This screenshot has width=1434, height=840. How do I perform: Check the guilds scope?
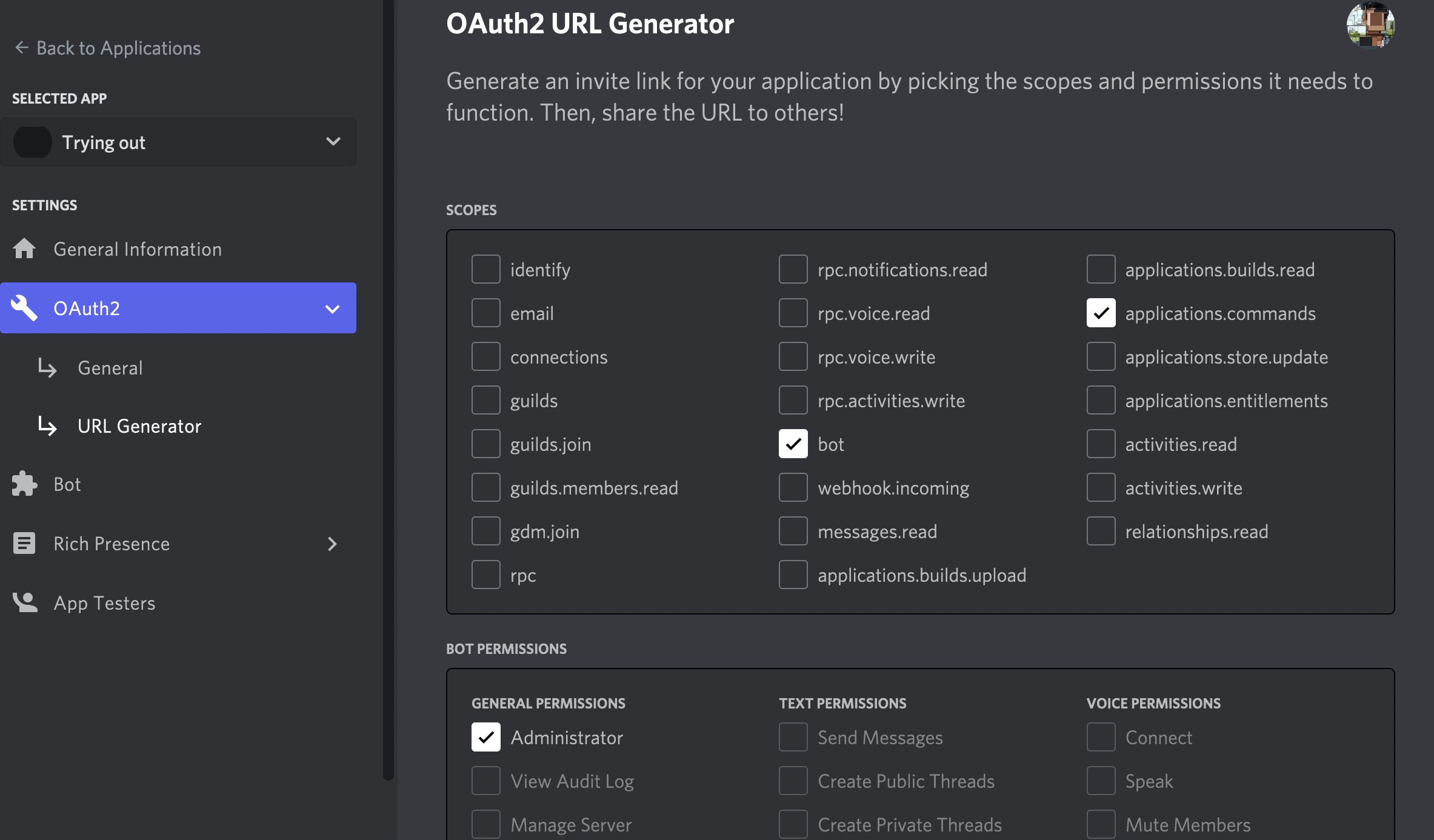pyautogui.click(x=486, y=400)
